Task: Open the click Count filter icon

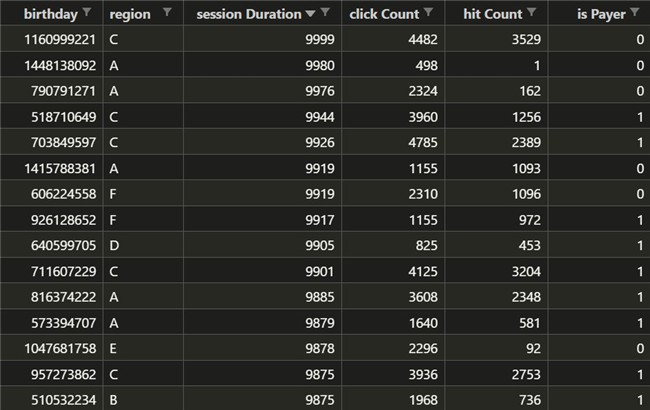Action: tap(429, 12)
